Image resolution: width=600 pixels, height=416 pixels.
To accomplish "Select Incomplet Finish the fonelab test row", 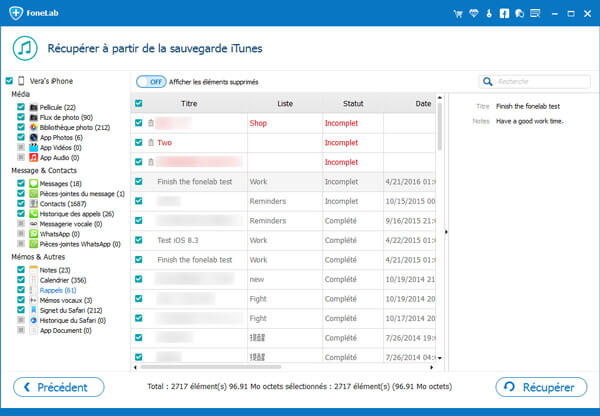I will click(283, 181).
